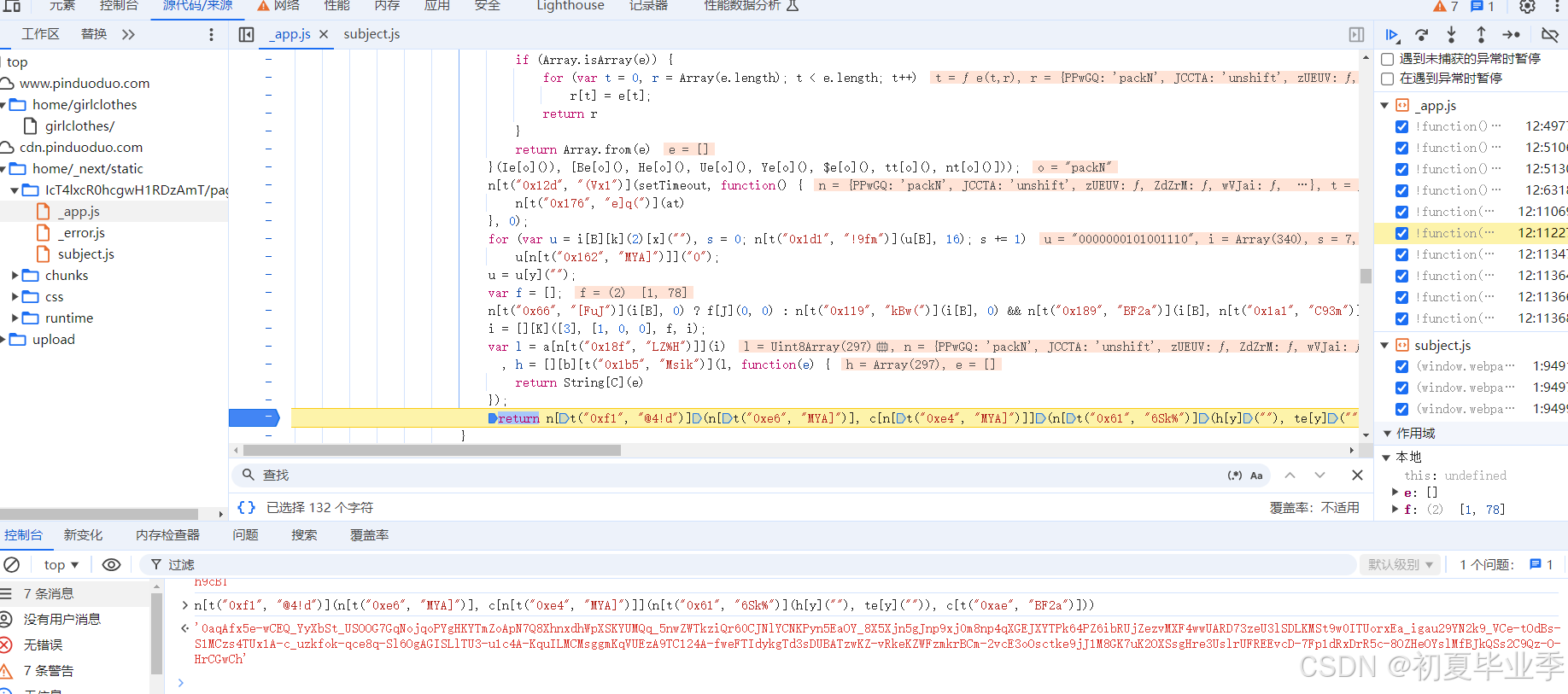Show no user messages filter
The width and height of the screenshot is (1568, 694).
(x=61, y=619)
